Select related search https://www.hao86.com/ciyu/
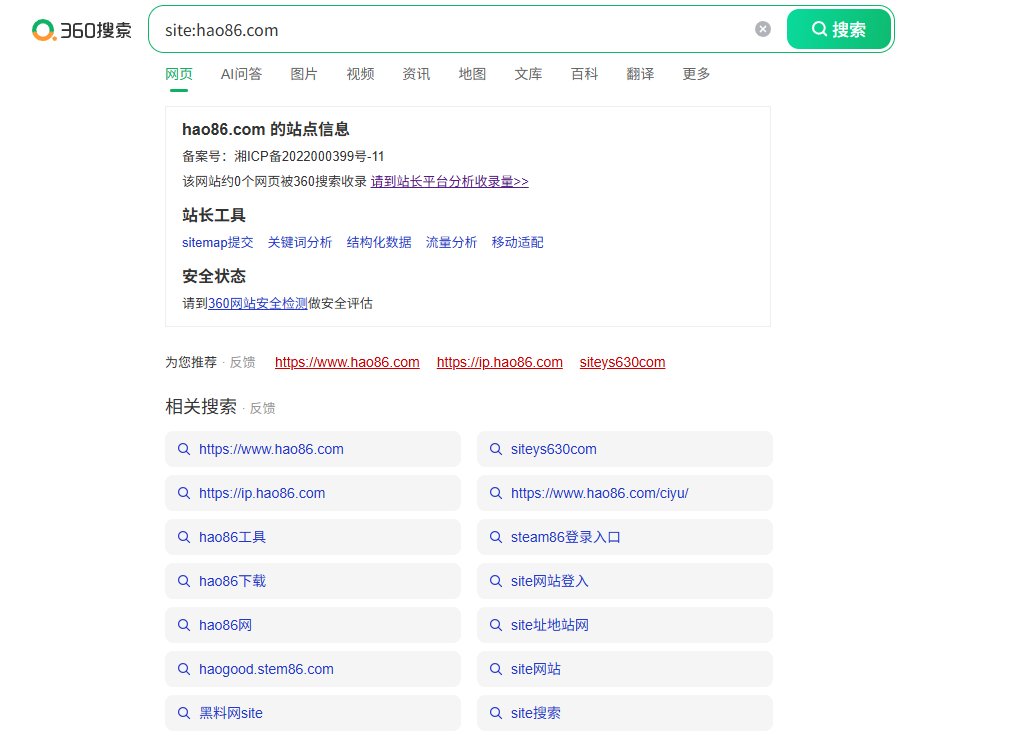Image resolution: width=1028 pixels, height=746 pixels. pyautogui.click(x=625, y=493)
